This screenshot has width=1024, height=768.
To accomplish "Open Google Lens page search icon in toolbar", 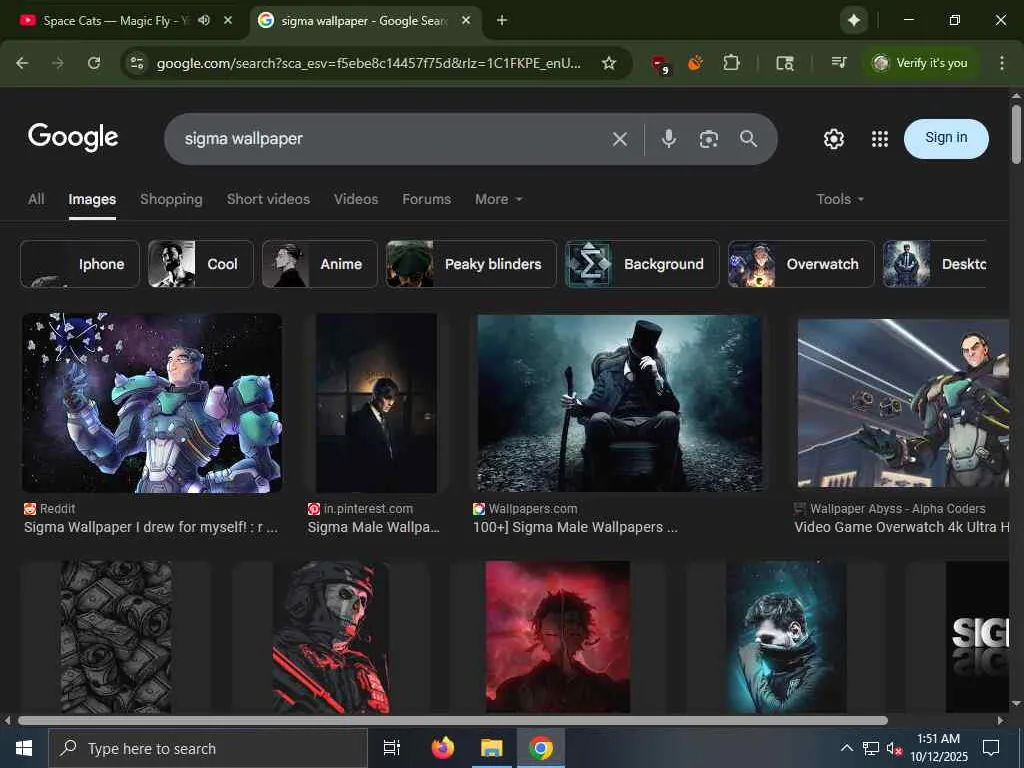I will pyautogui.click(x=784, y=63).
